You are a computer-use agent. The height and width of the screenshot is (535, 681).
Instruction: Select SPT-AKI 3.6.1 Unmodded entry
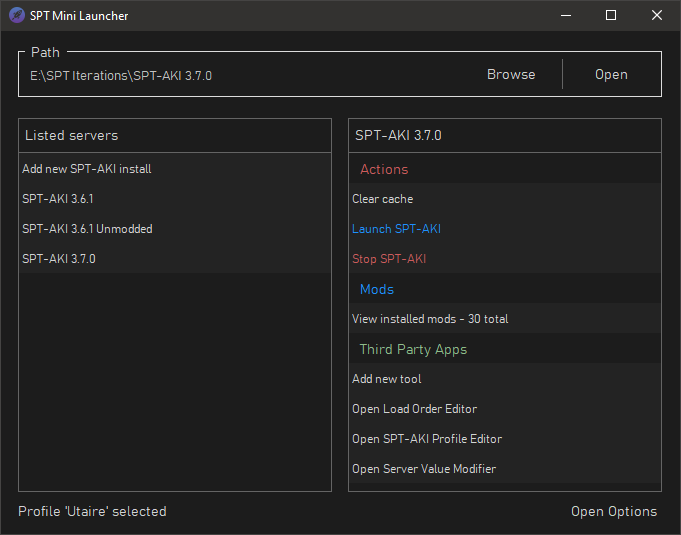175,229
